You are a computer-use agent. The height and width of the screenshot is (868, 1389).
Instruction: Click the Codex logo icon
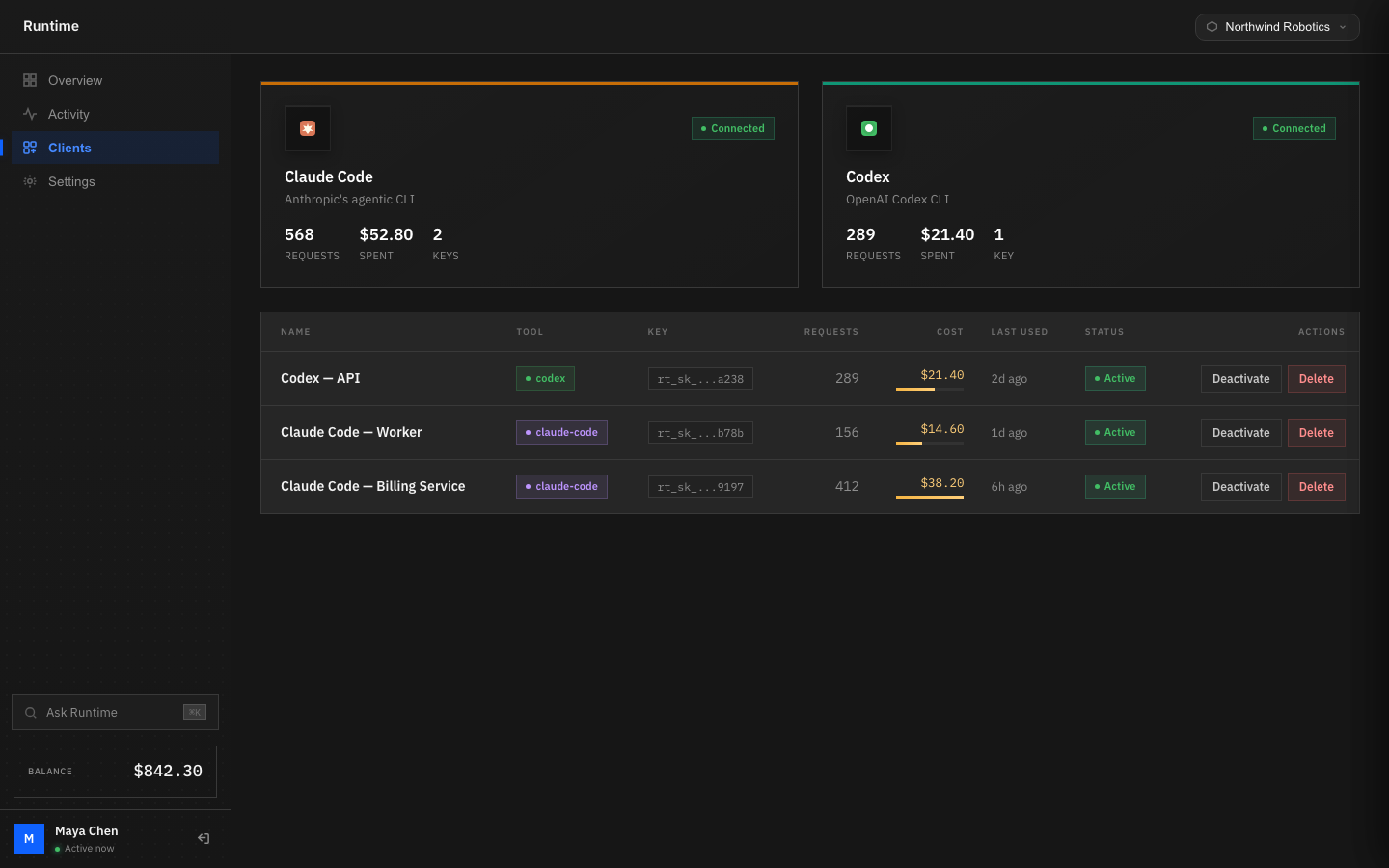[x=869, y=128]
